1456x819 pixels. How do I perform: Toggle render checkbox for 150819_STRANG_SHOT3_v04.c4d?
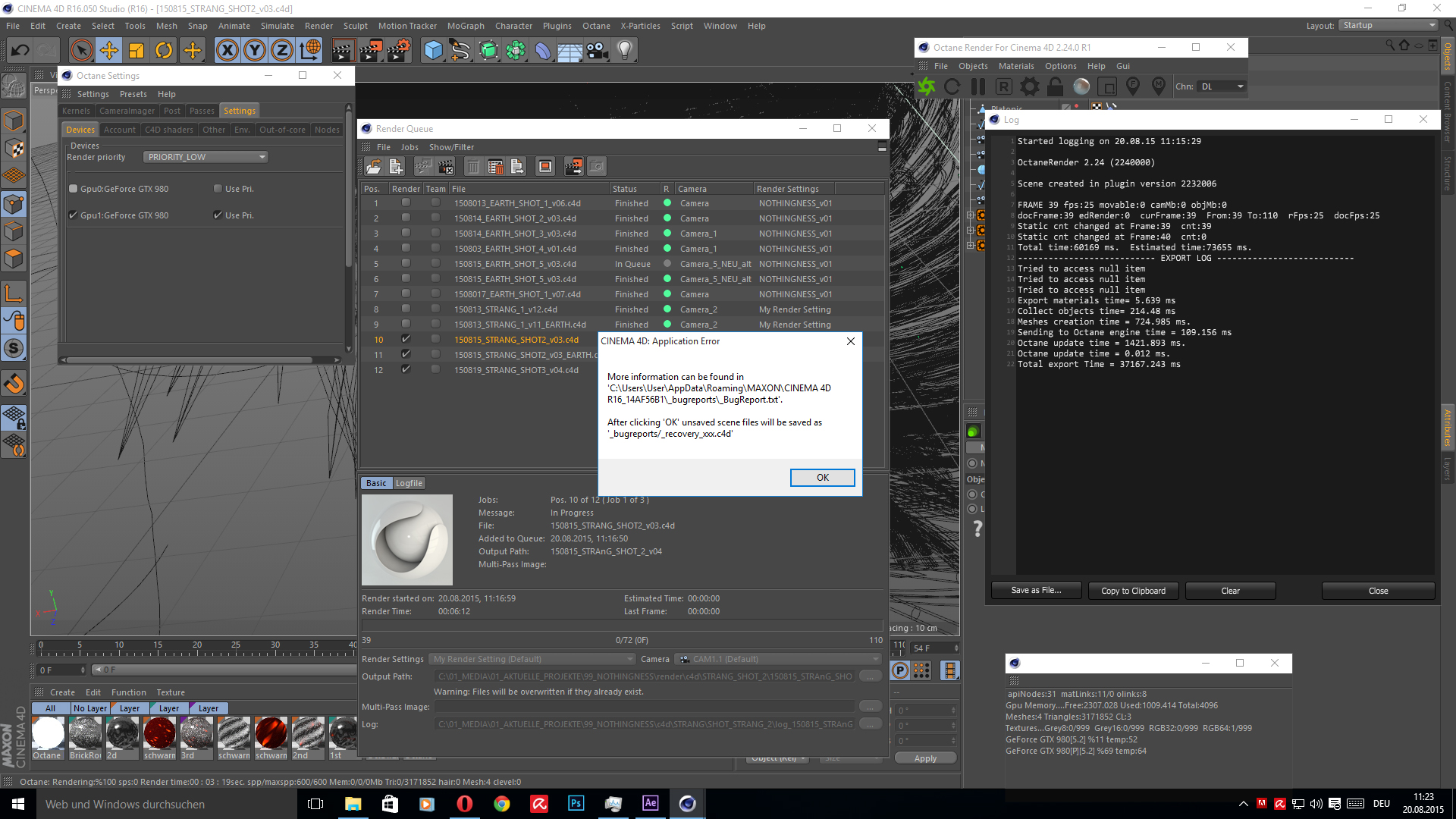pos(406,370)
